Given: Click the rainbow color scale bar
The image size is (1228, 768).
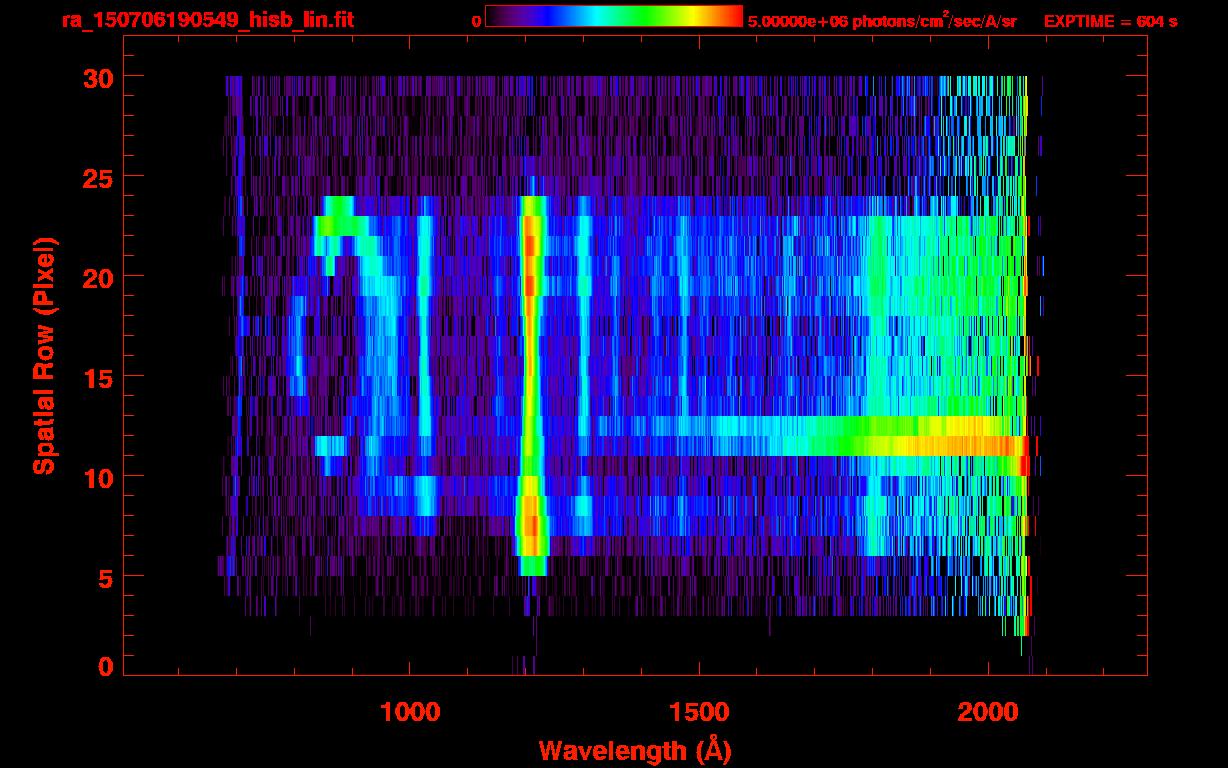Looking at the screenshot, I should pos(613,17).
